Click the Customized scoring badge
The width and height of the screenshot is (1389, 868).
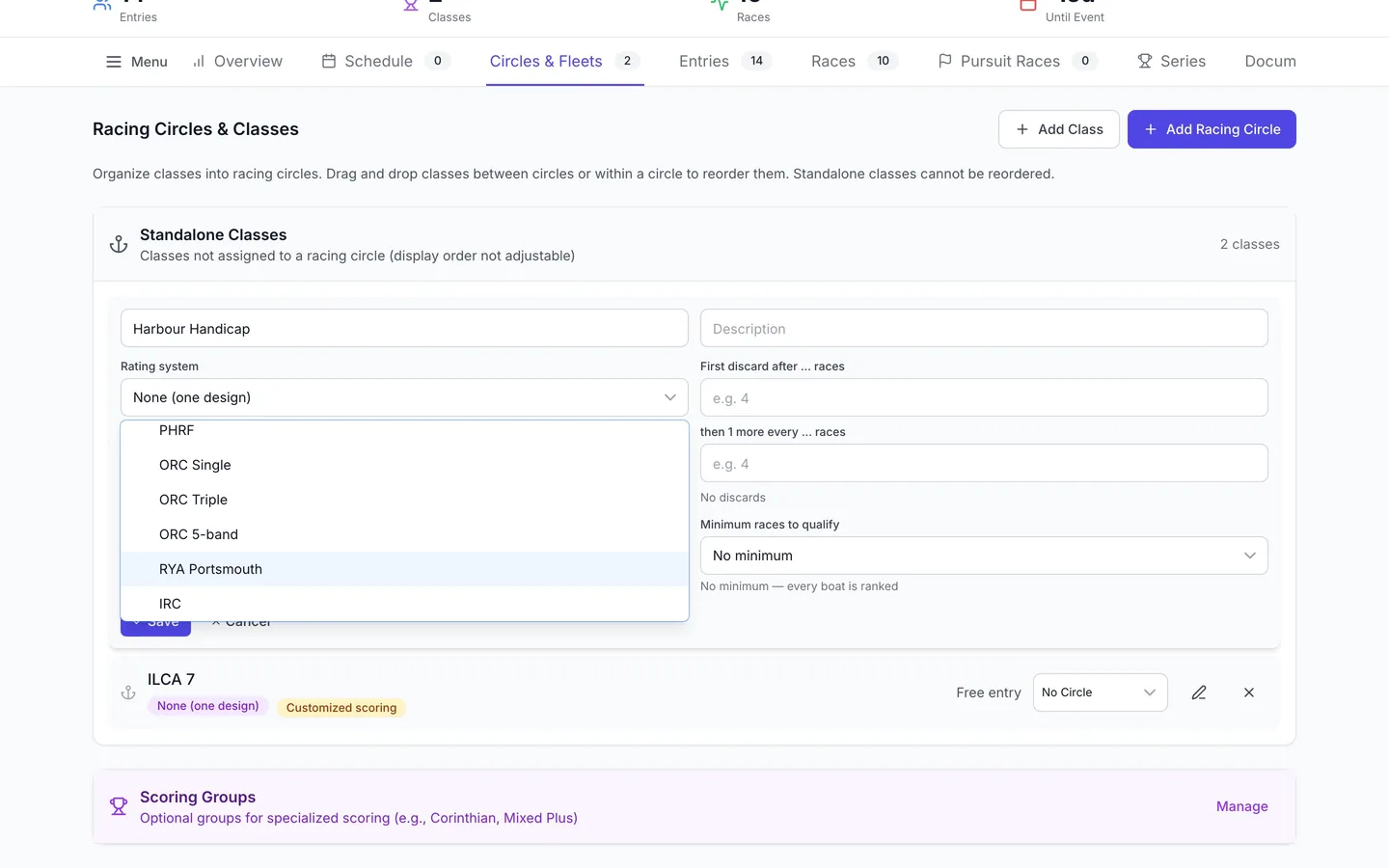click(341, 708)
